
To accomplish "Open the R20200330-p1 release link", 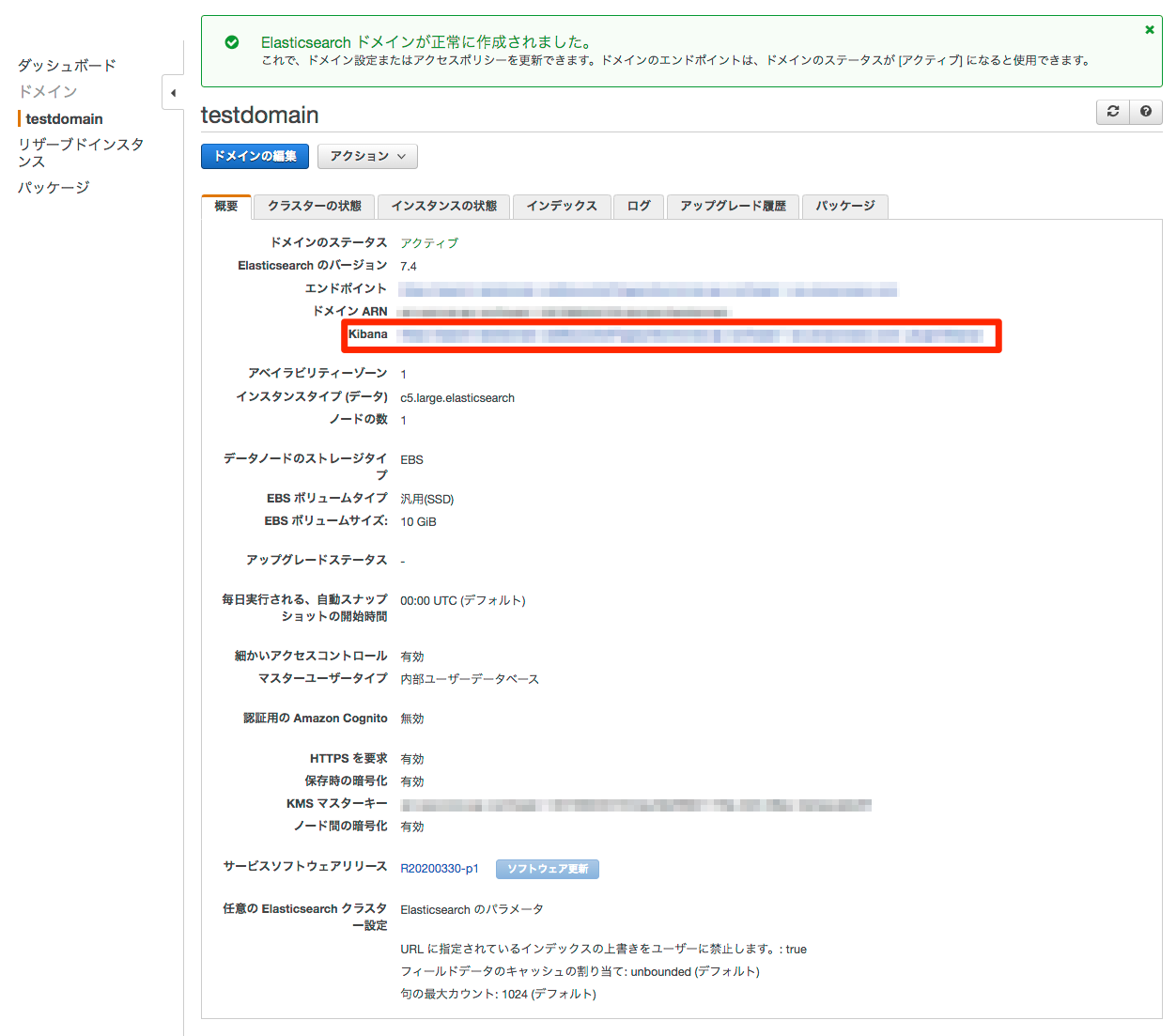I will 439,869.
